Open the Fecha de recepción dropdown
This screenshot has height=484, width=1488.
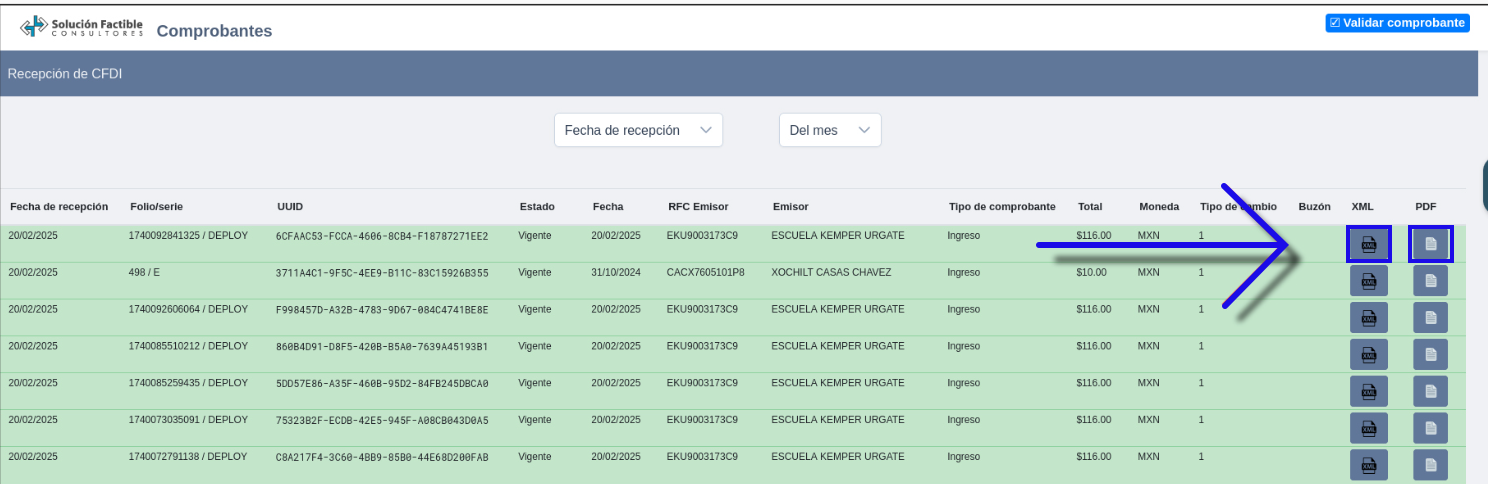tap(638, 130)
